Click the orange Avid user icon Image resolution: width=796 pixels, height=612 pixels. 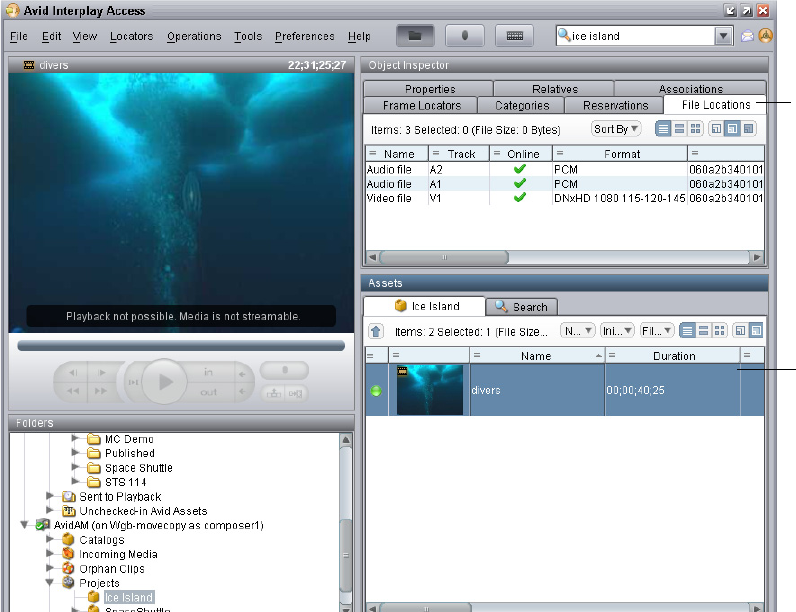coord(766,36)
